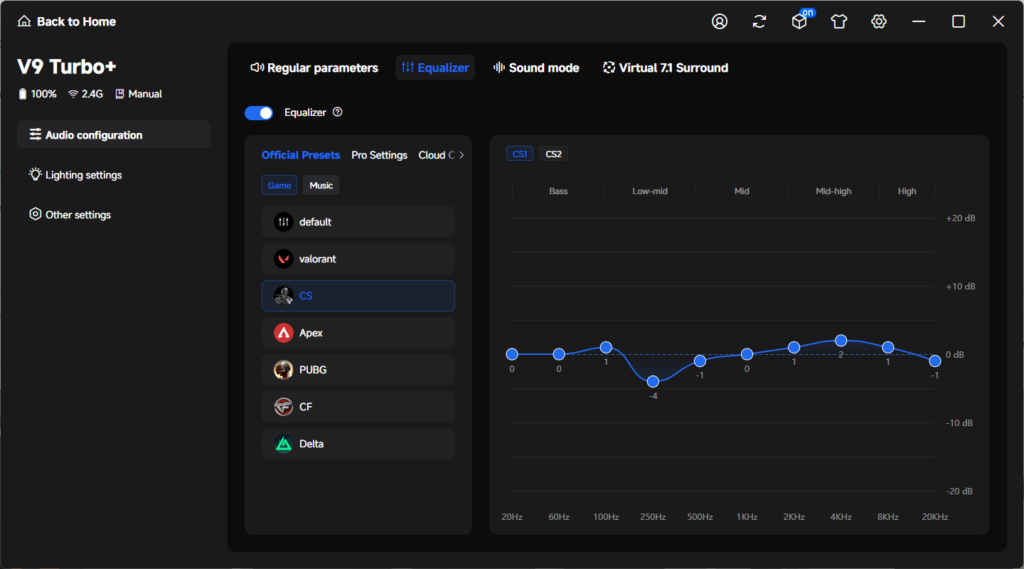Switch to the Sound mode tab
This screenshot has height=569, width=1024.
(536, 68)
